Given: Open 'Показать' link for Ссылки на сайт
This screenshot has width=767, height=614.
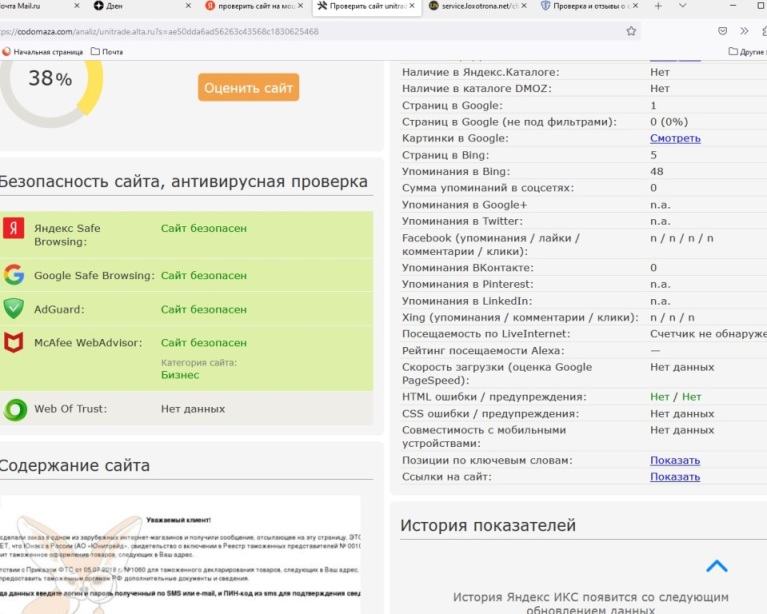Looking at the screenshot, I should click(675, 477).
